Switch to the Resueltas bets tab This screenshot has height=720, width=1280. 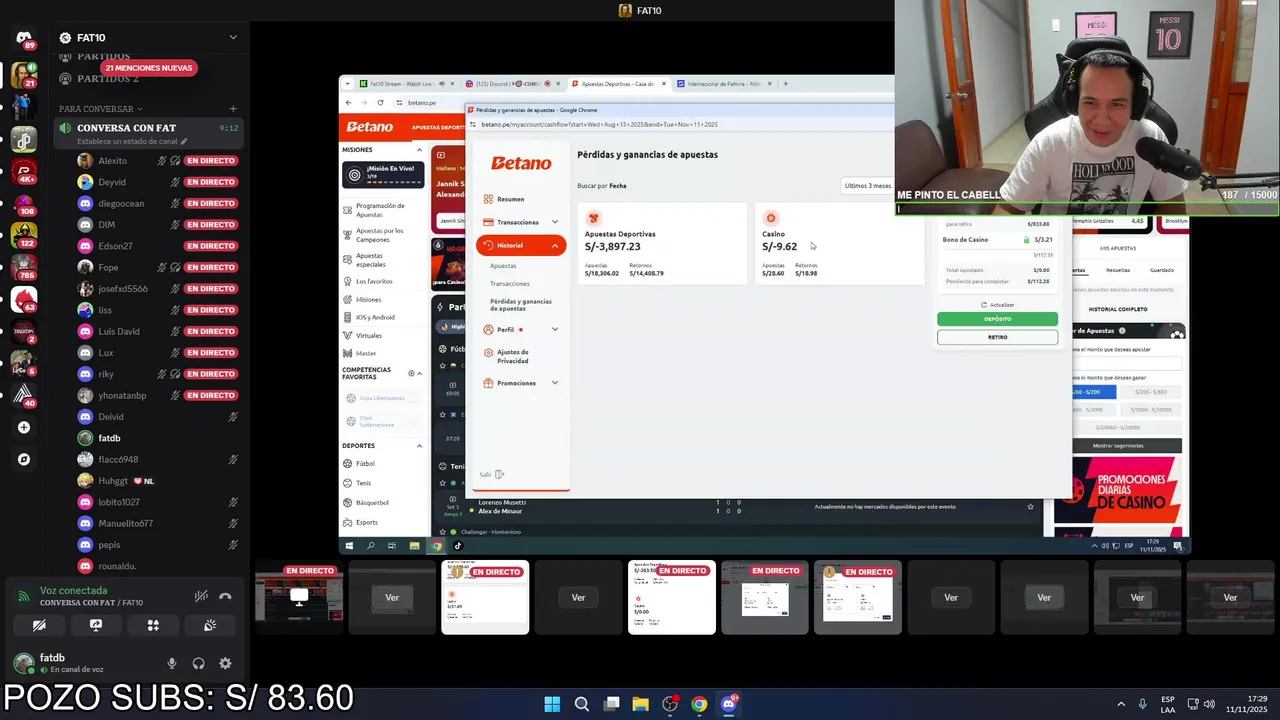point(1118,270)
